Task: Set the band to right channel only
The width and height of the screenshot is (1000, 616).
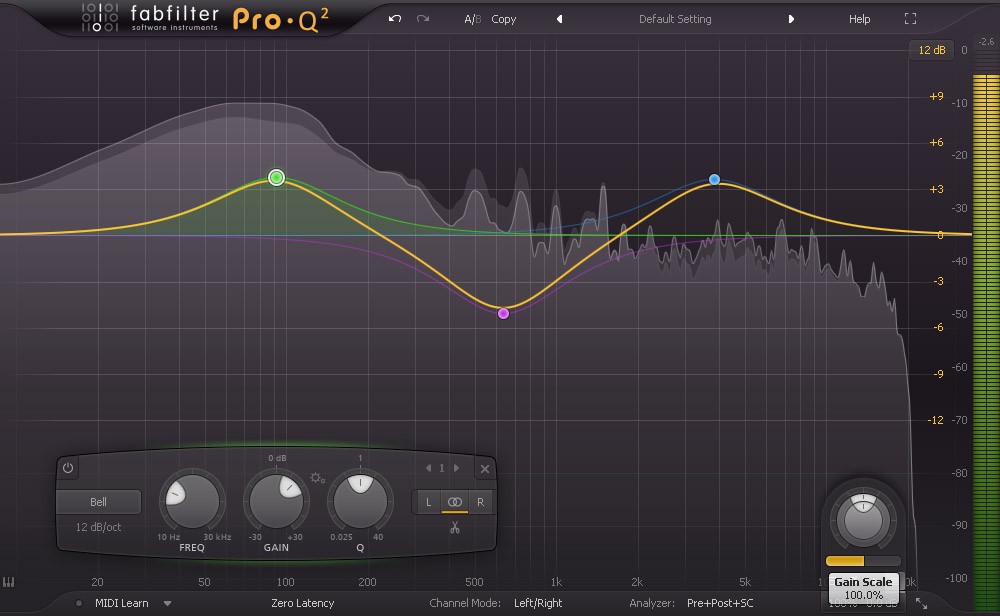Action: (x=480, y=502)
